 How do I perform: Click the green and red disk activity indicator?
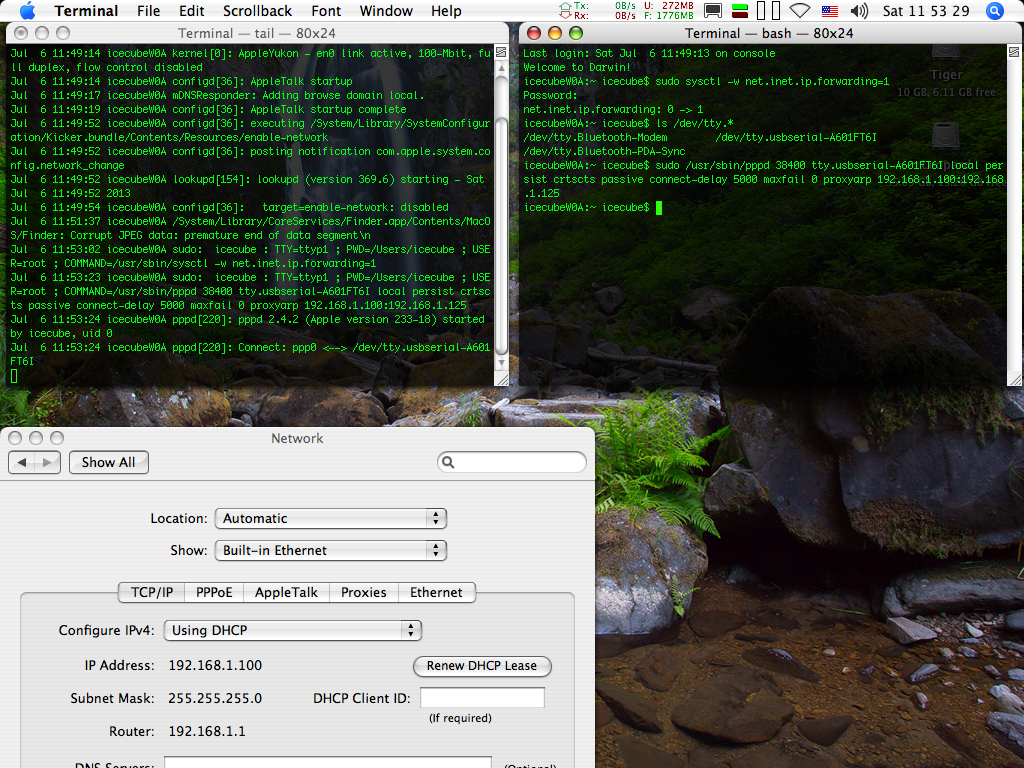740,10
